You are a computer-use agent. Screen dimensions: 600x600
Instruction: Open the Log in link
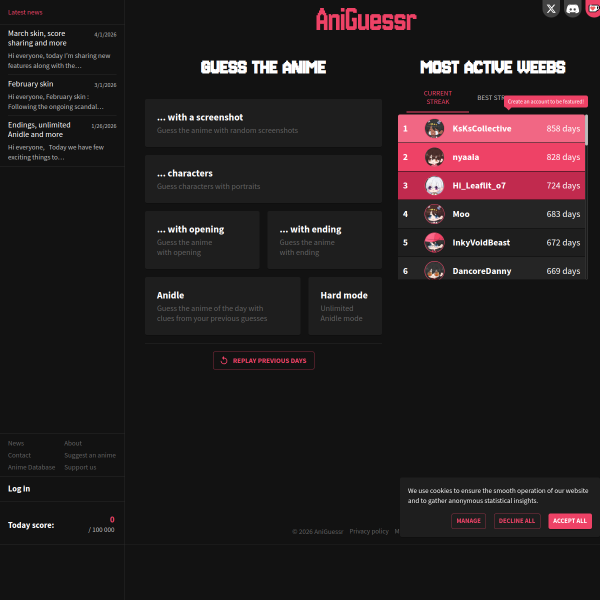pyautogui.click(x=19, y=488)
